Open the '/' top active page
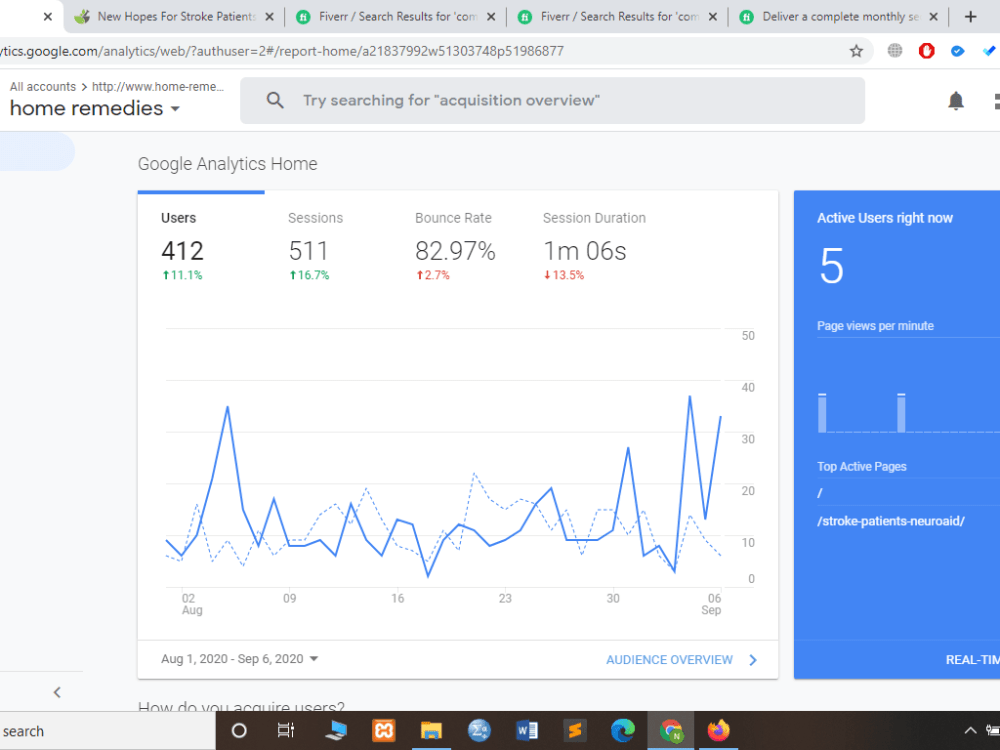This screenshot has height=750, width=1000. click(x=820, y=493)
